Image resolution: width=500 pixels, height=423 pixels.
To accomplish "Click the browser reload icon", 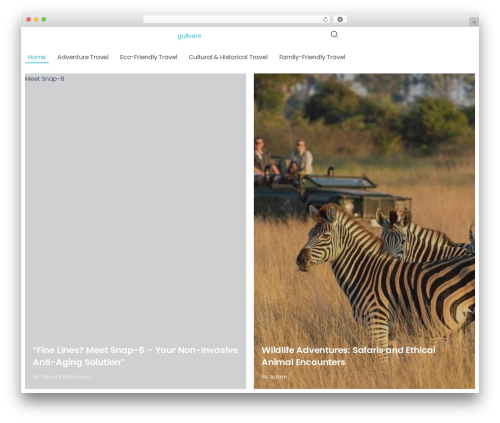I will click(x=325, y=20).
